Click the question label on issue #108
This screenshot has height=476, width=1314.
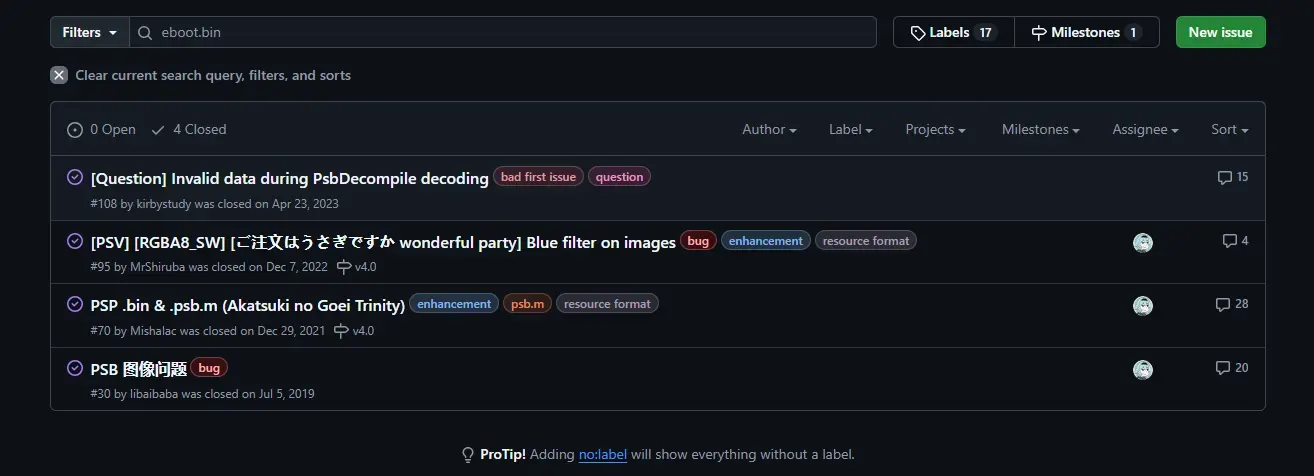(x=619, y=177)
